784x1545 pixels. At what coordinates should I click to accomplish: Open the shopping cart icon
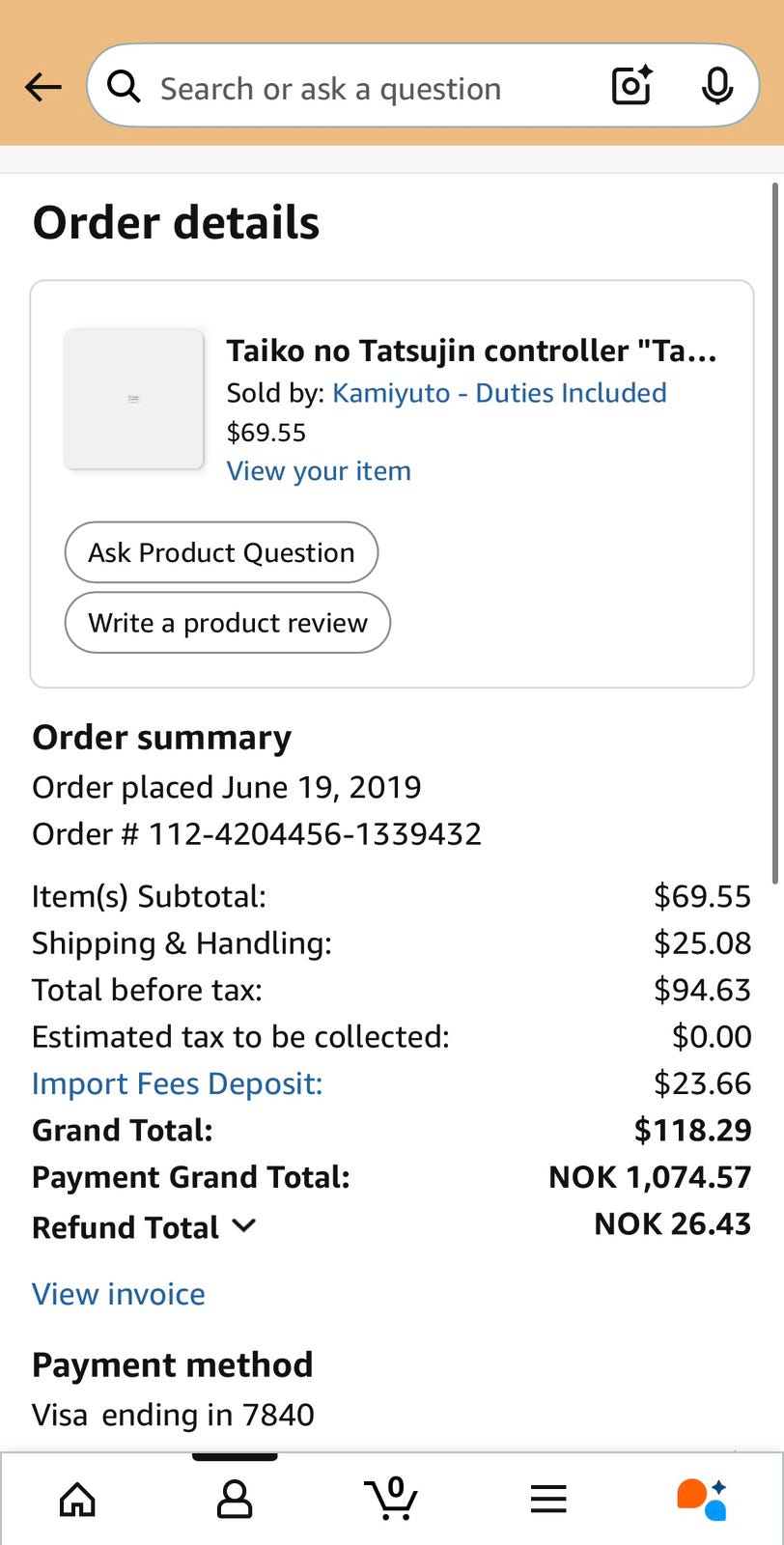392,1499
